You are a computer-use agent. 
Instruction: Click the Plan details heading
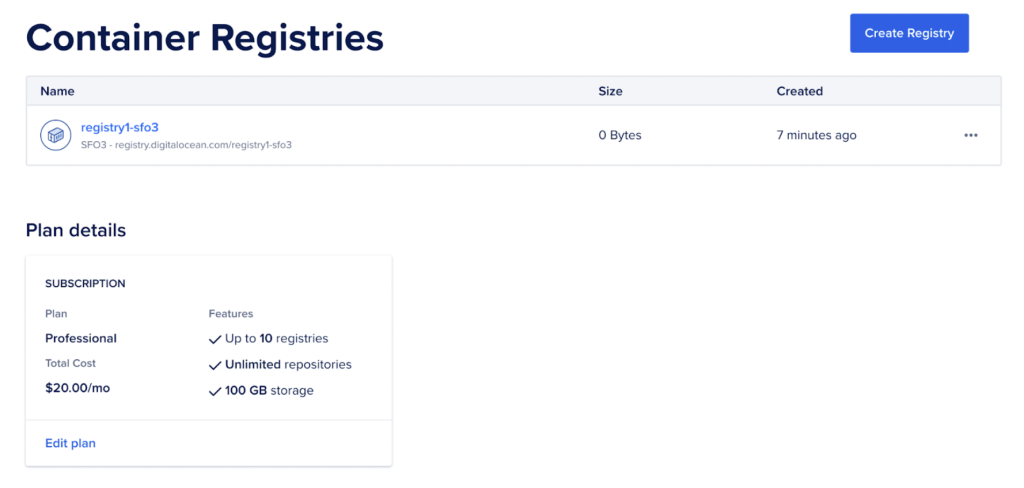coord(76,230)
